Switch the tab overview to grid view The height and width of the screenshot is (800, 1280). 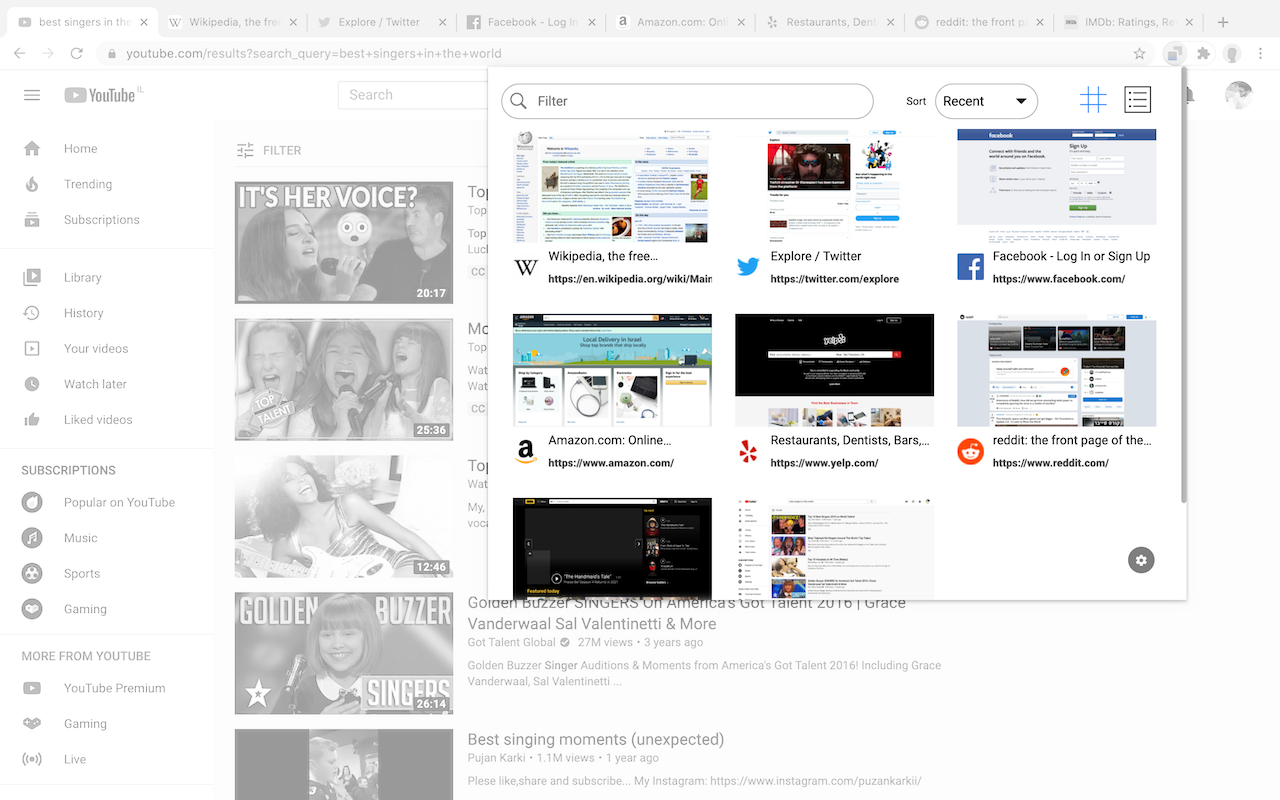click(x=1093, y=99)
